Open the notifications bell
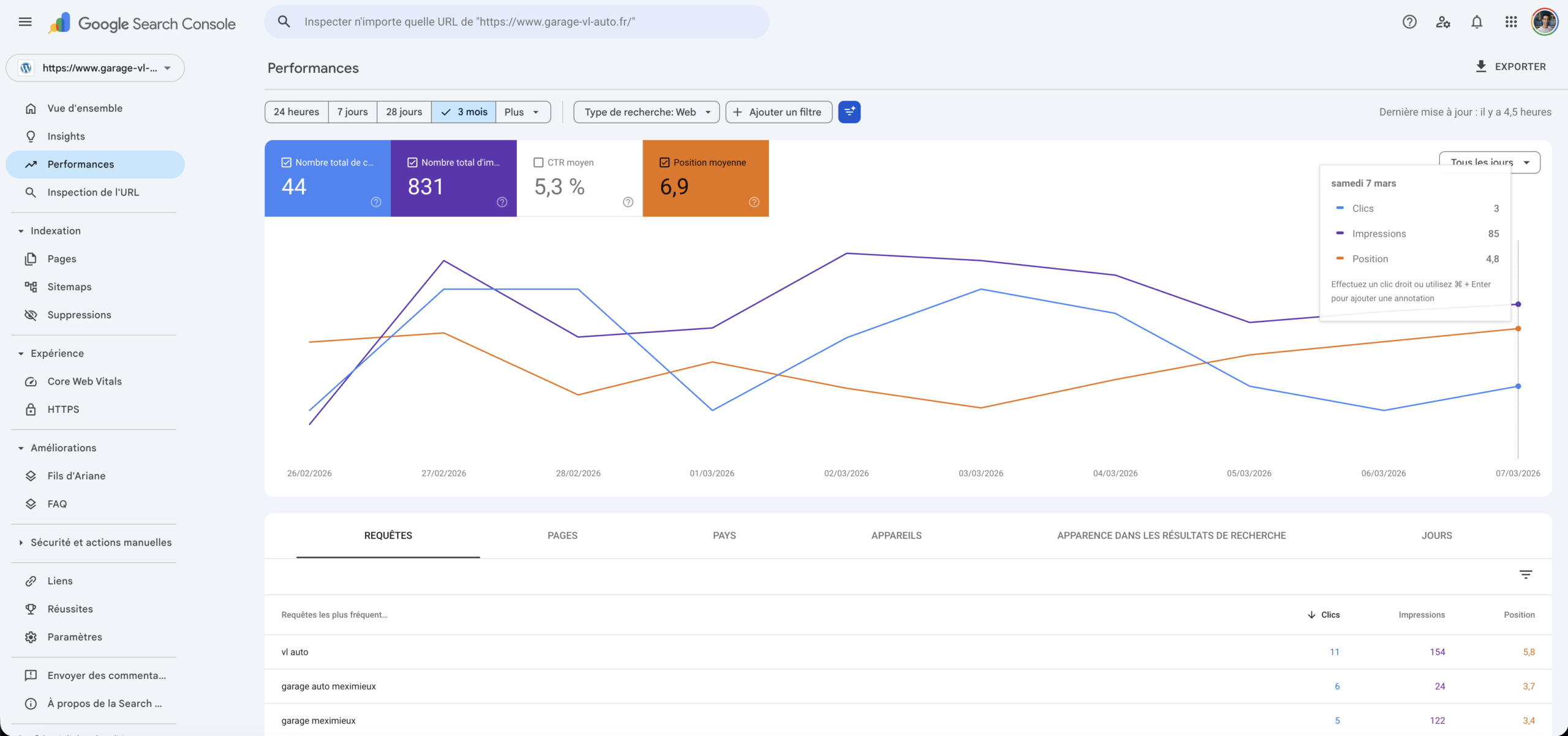The image size is (1568, 736). tap(1477, 22)
